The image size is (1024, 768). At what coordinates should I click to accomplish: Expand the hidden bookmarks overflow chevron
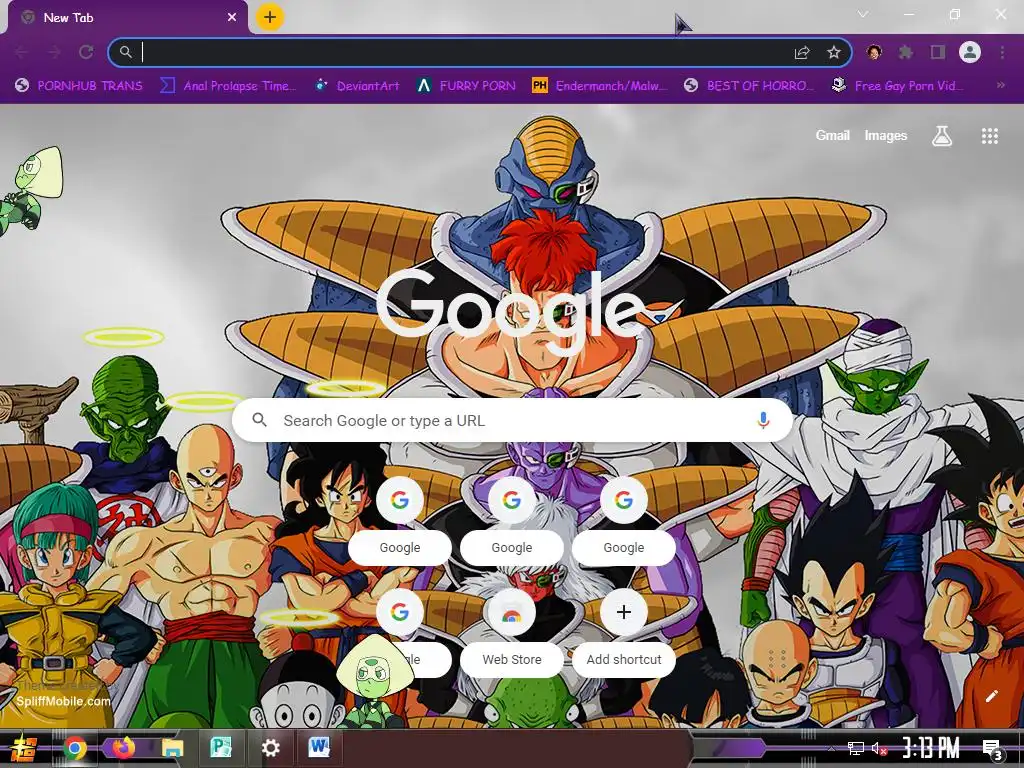1000,86
